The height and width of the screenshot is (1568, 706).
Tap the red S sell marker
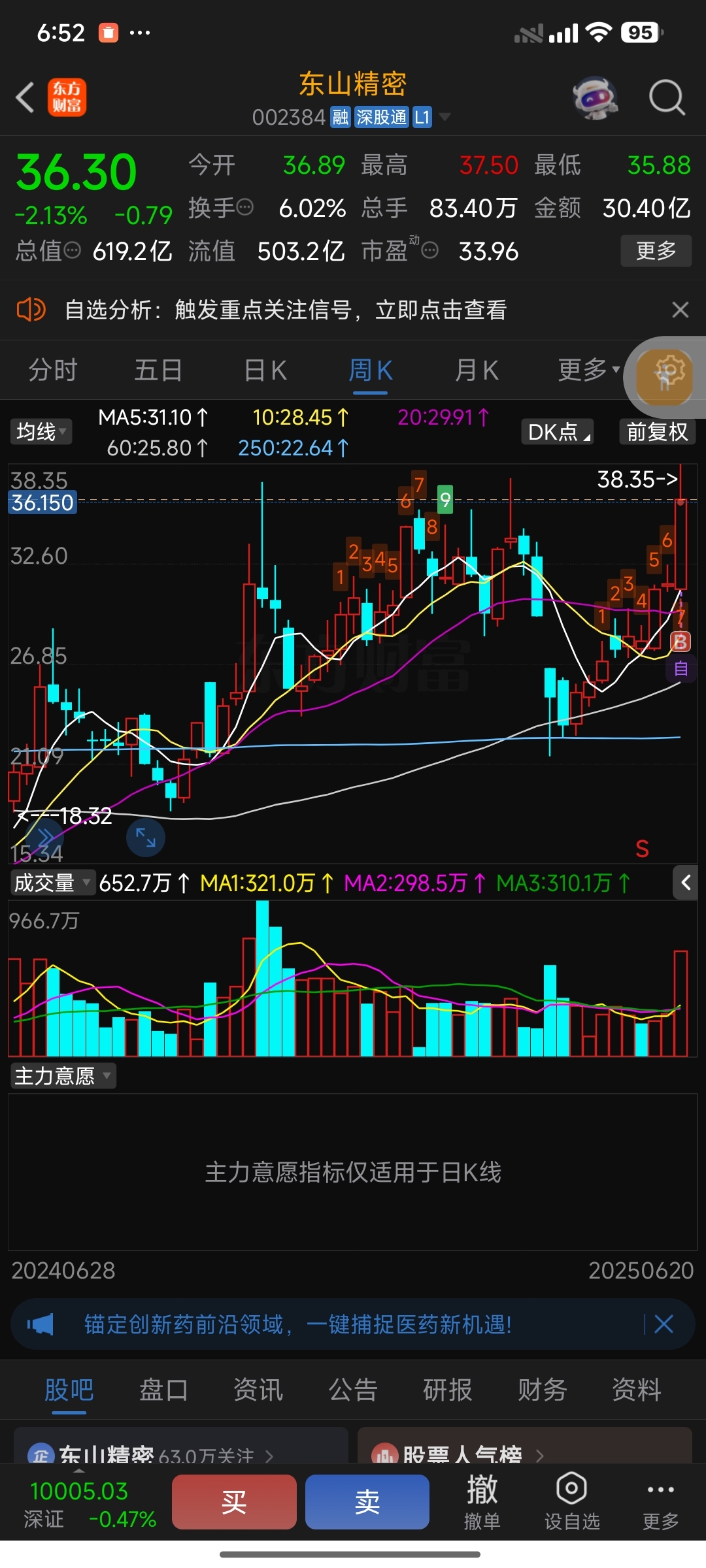pyautogui.click(x=642, y=849)
